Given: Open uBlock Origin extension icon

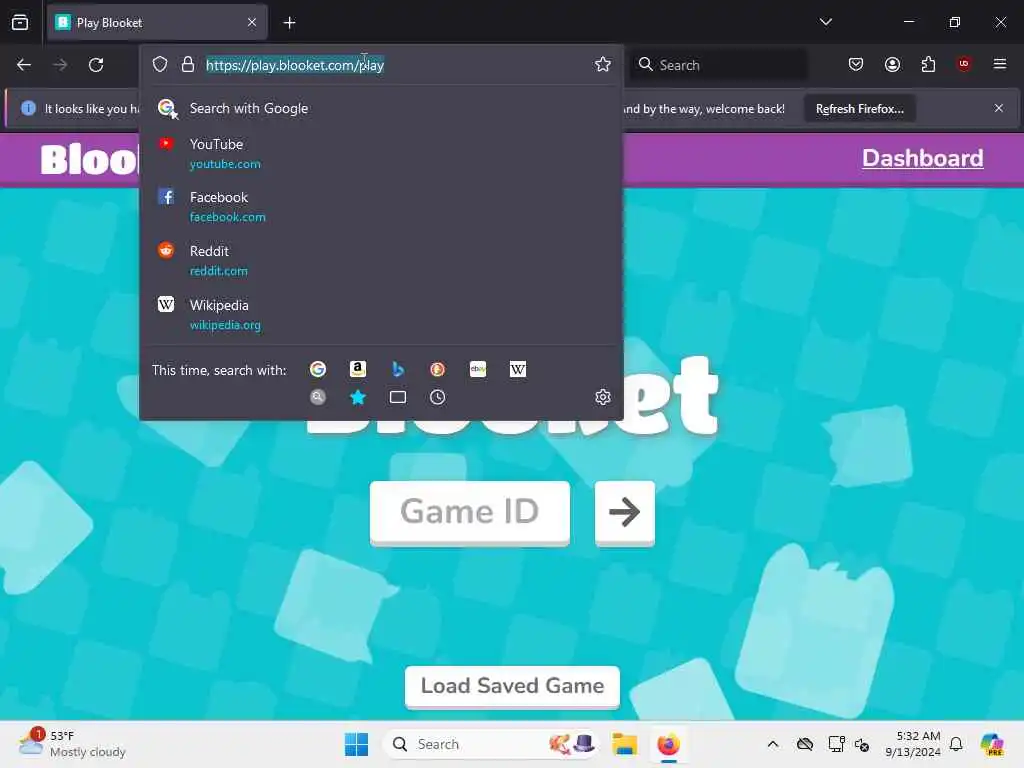Looking at the screenshot, I should point(964,64).
